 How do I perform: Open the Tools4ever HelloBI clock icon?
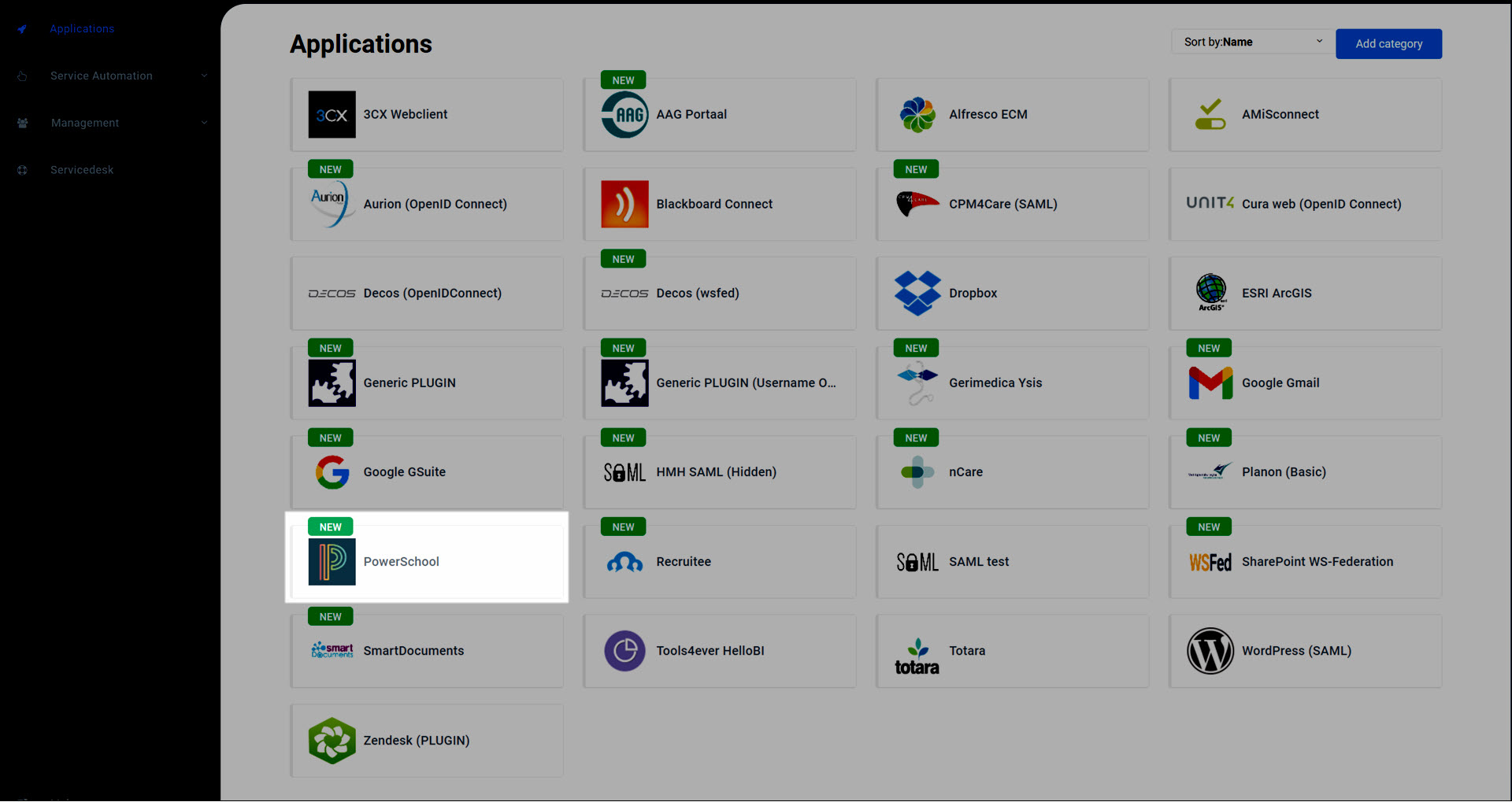(624, 651)
